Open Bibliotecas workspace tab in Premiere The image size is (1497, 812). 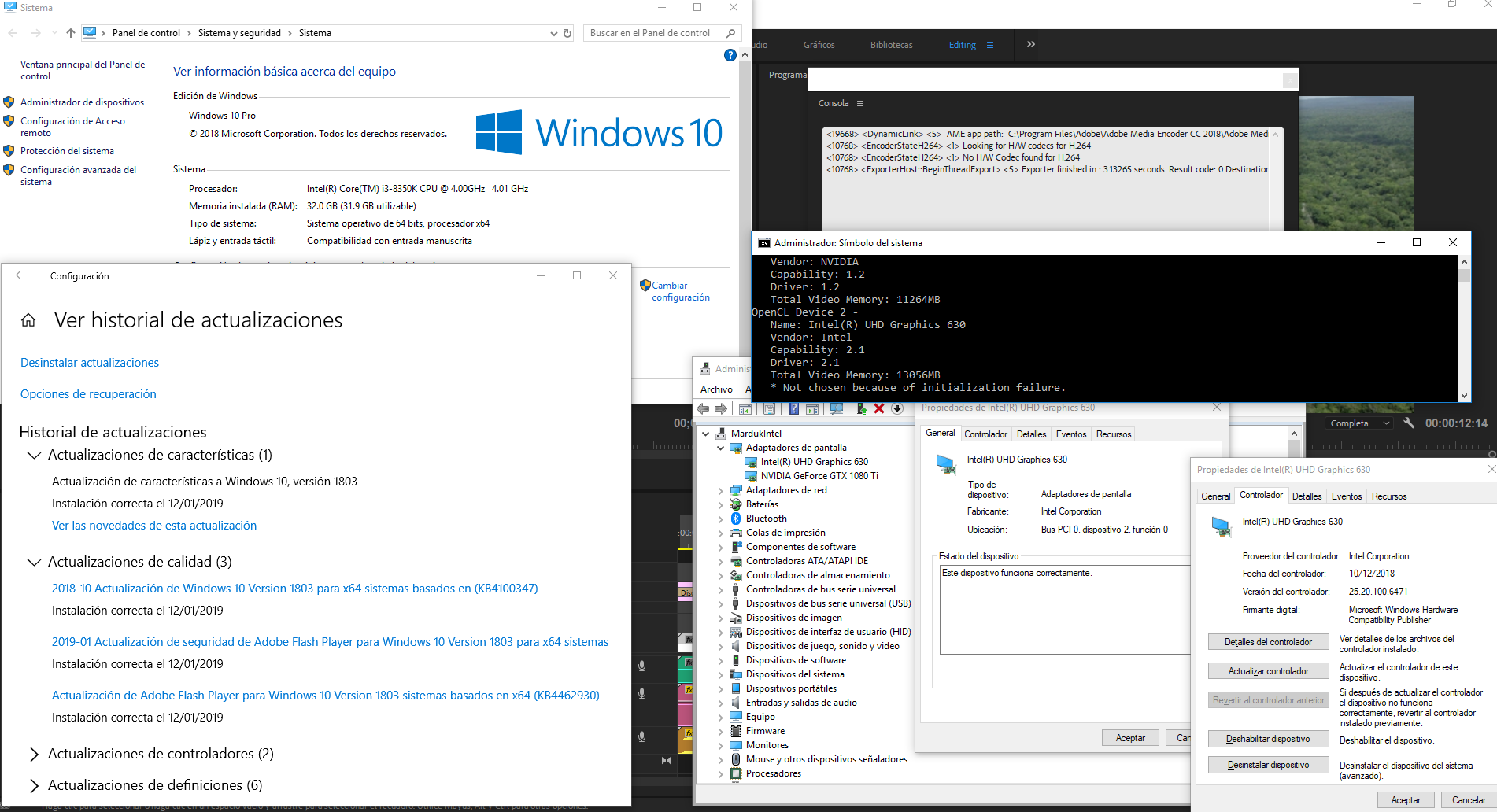click(x=891, y=45)
